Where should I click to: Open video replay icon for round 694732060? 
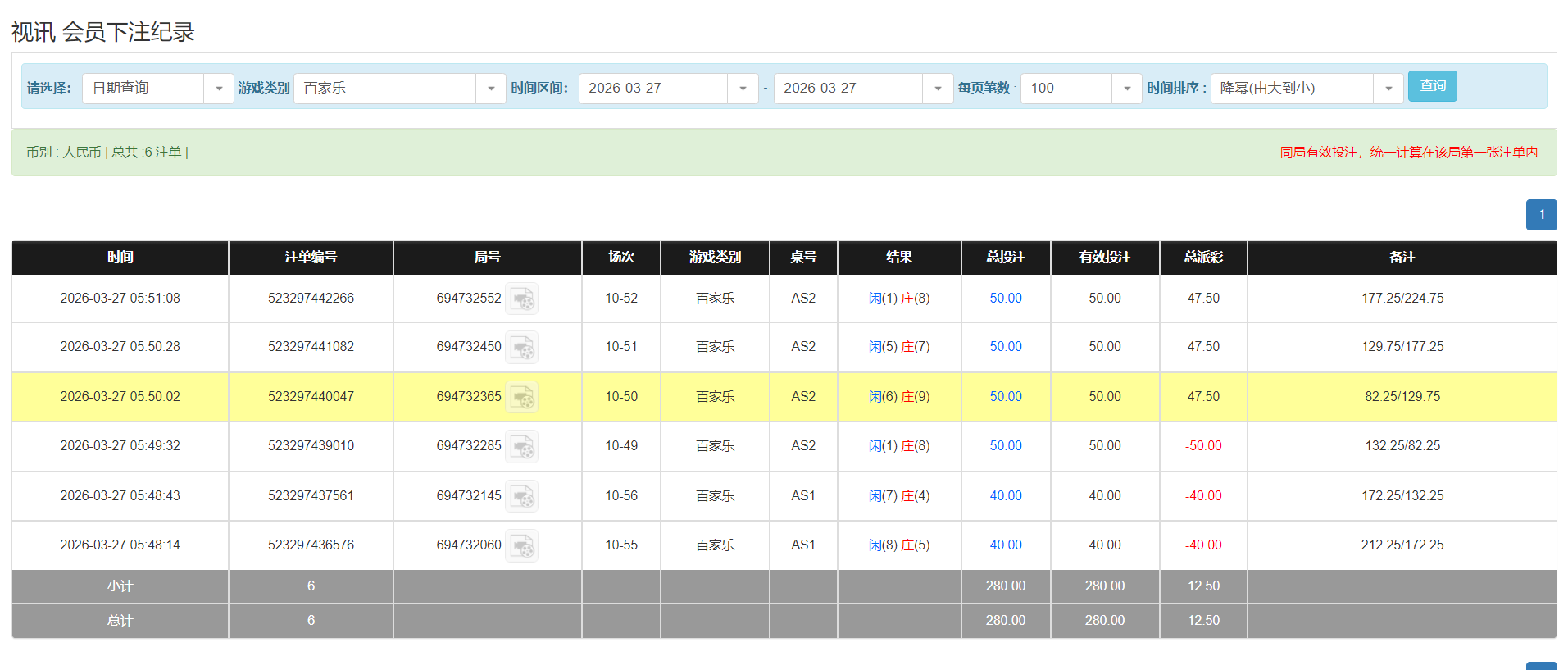(521, 545)
